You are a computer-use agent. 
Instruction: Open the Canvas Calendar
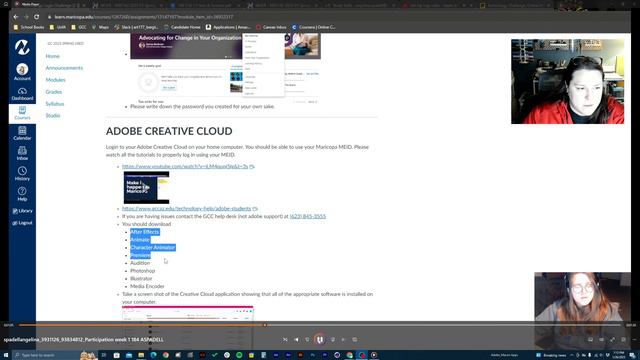click(22, 133)
